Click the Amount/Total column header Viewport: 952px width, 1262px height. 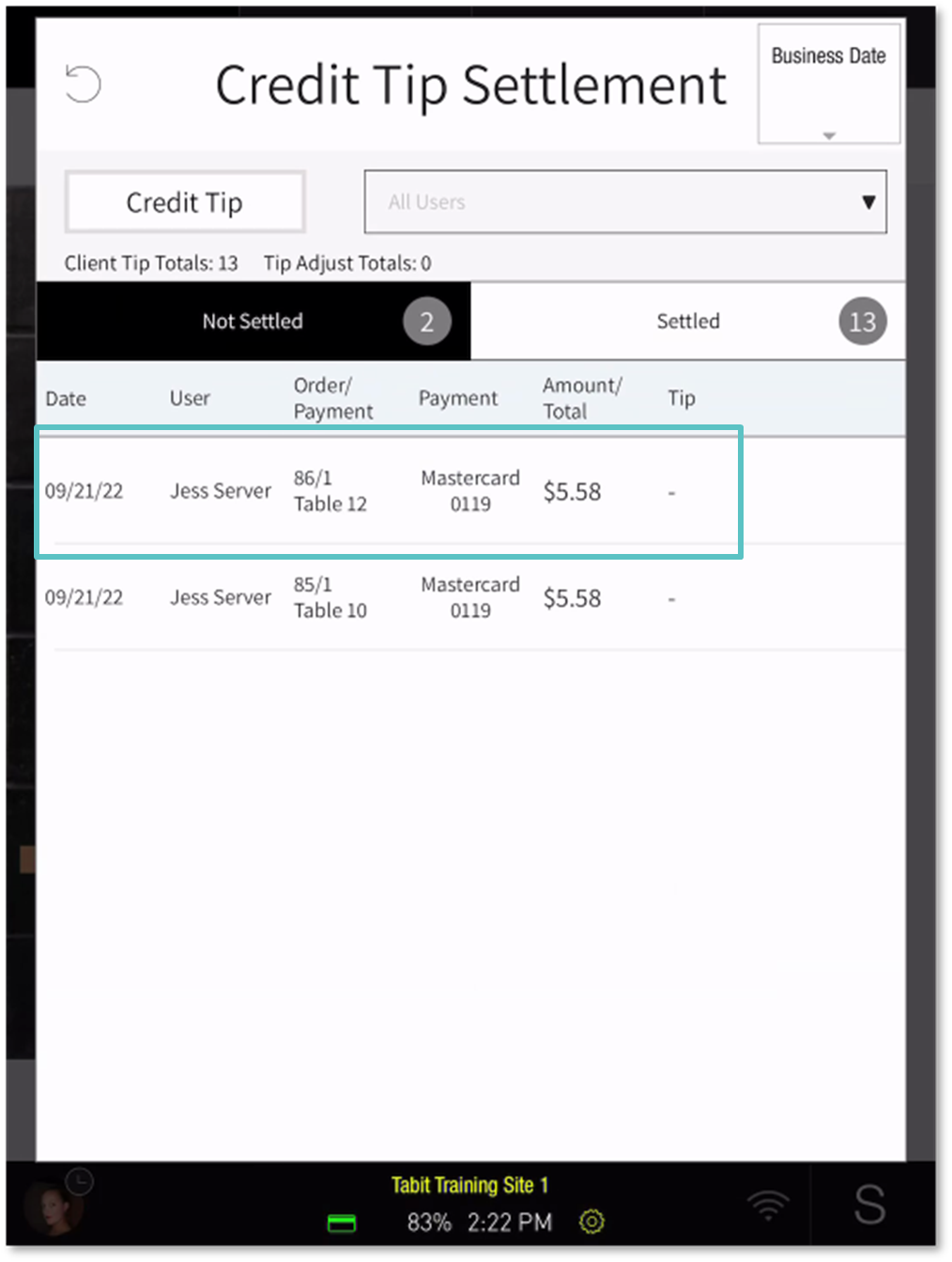pos(581,398)
